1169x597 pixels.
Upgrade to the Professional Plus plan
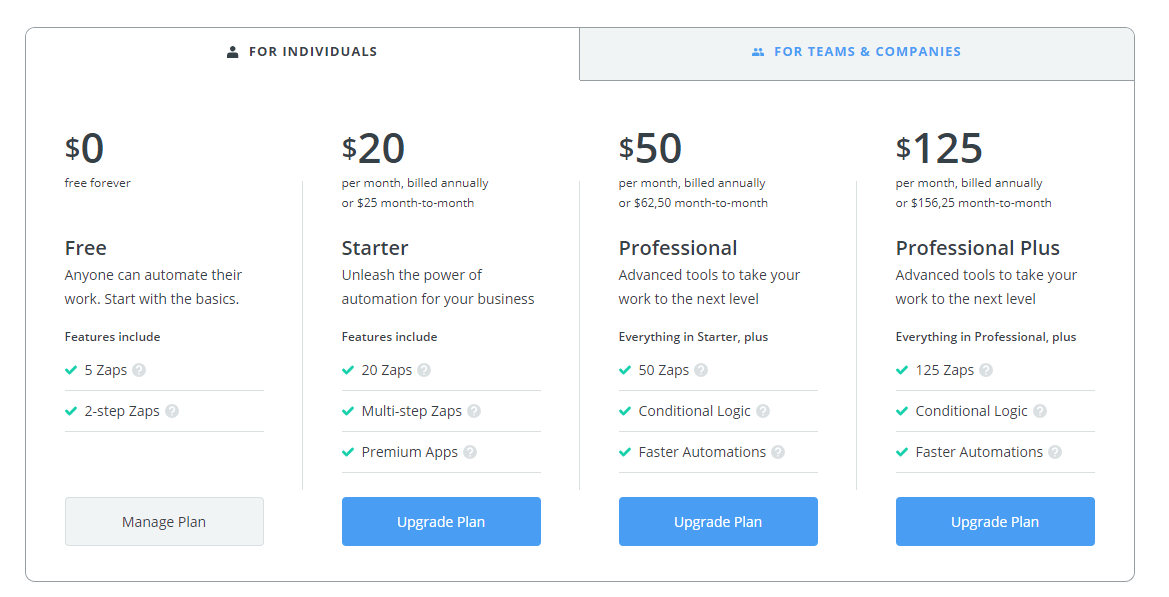(995, 522)
